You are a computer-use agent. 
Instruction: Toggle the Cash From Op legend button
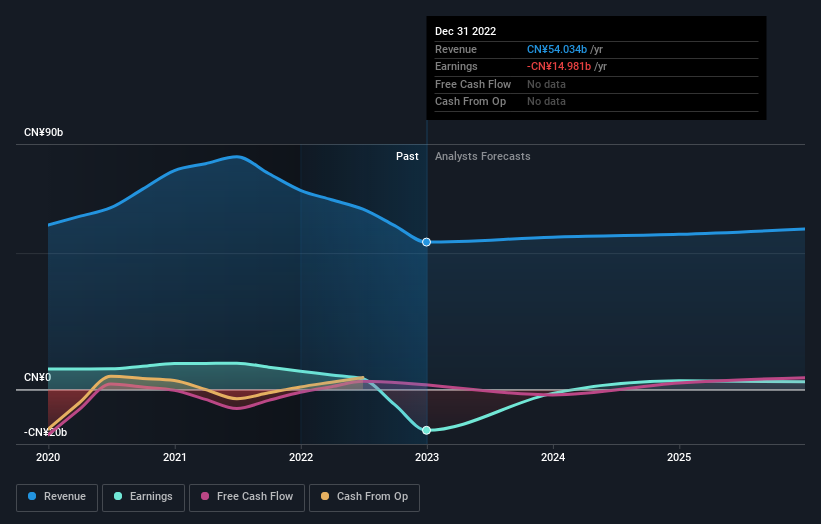click(364, 497)
